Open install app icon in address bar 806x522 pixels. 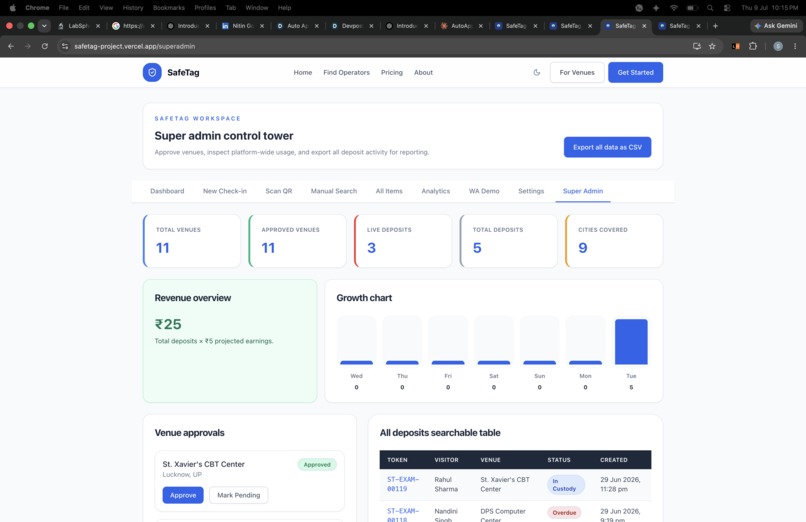697,46
